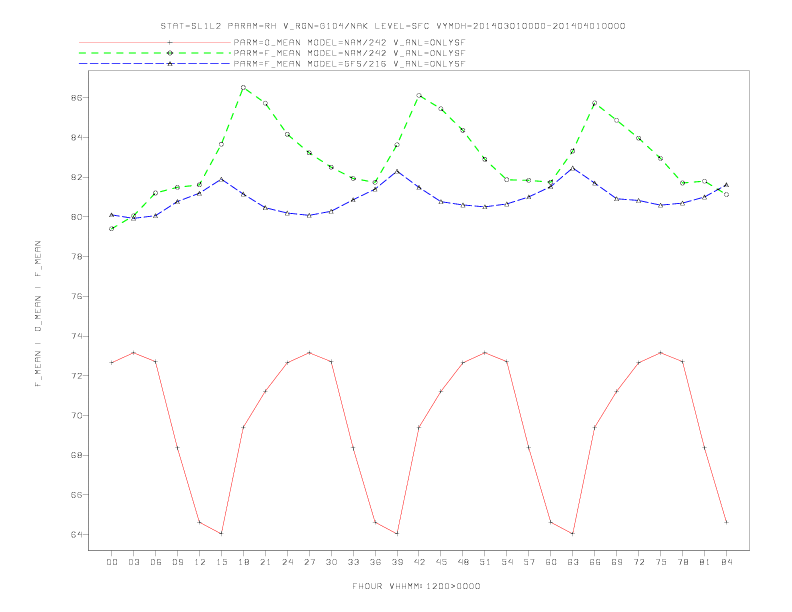Click the y-axis tick label 74
The width and height of the screenshot is (792, 612).
(x=77, y=336)
